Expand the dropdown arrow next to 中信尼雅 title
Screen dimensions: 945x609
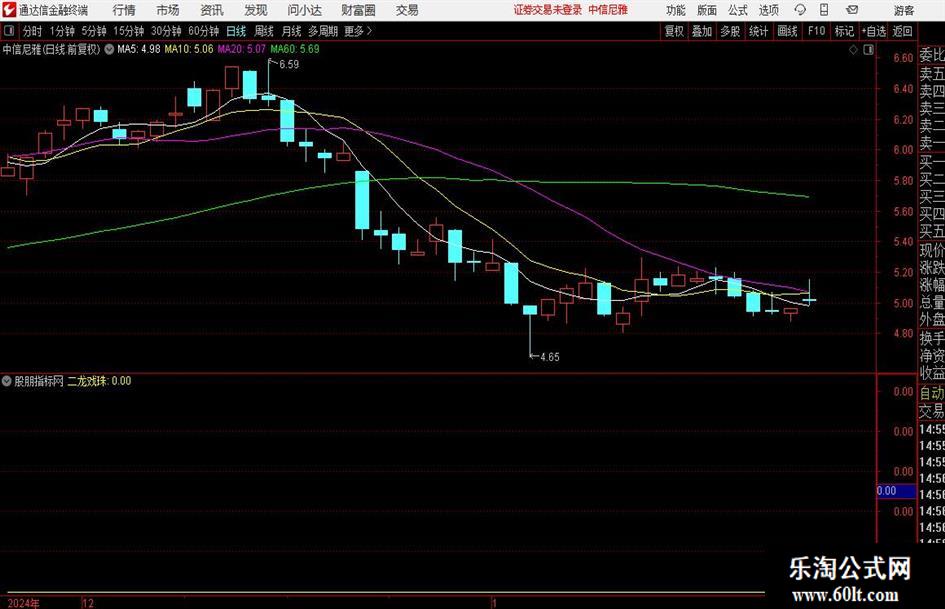click(x=109, y=49)
